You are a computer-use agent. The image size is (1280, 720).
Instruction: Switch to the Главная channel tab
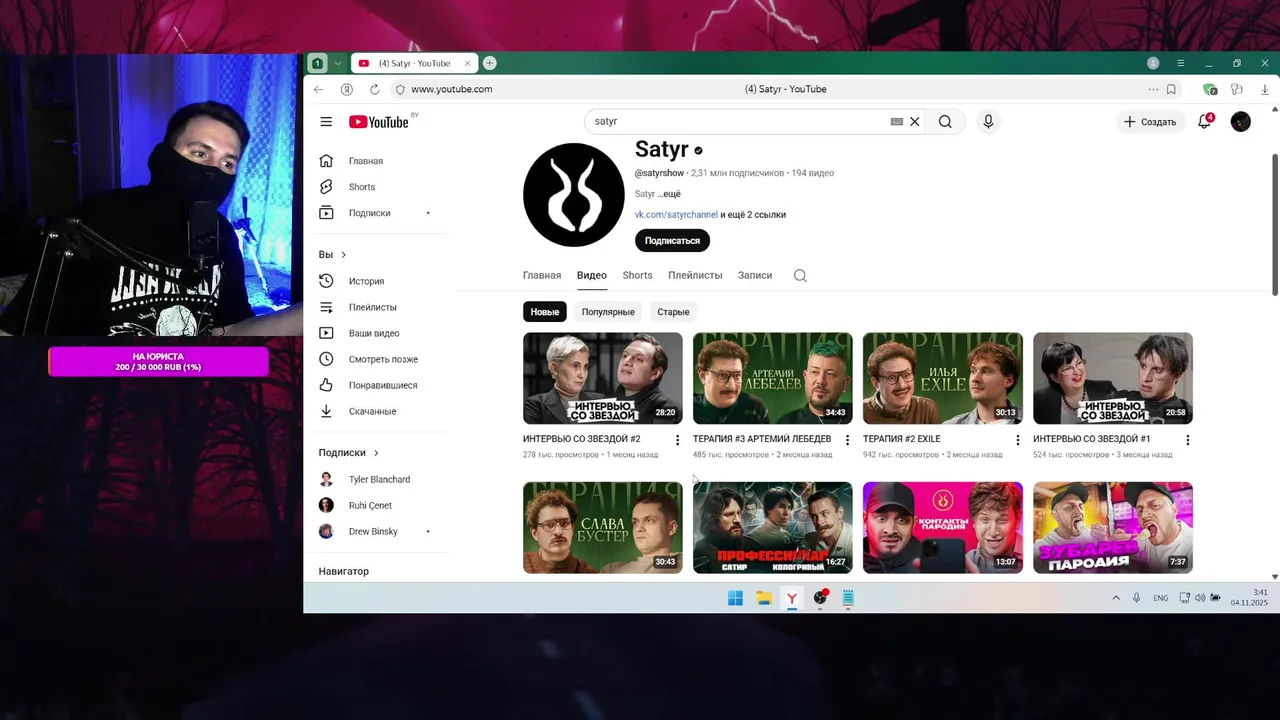click(542, 275)
